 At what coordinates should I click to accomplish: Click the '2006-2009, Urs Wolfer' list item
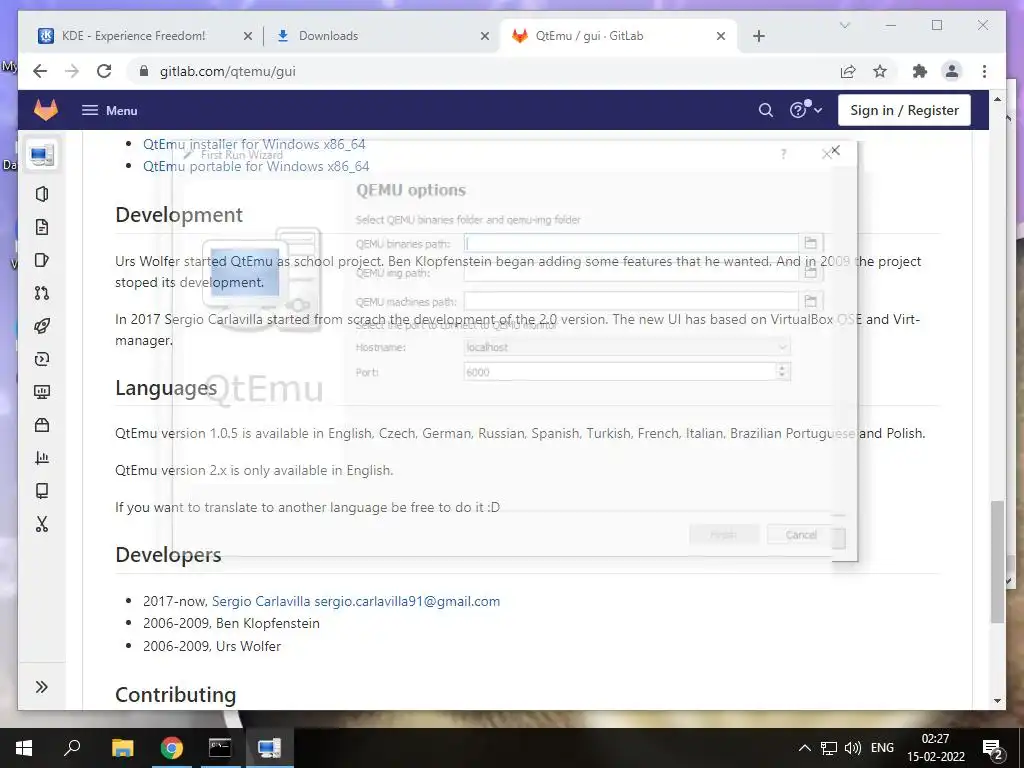[x=212, y=646]
